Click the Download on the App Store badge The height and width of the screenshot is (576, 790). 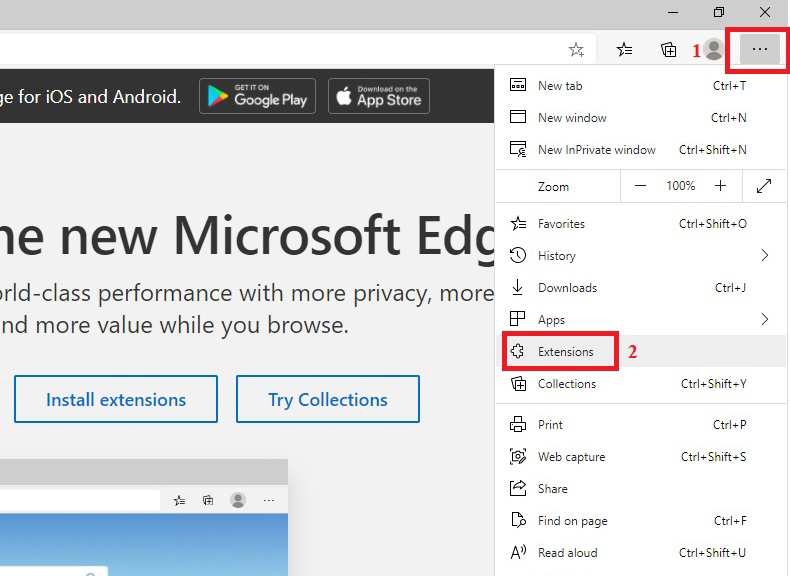(379, 96)
